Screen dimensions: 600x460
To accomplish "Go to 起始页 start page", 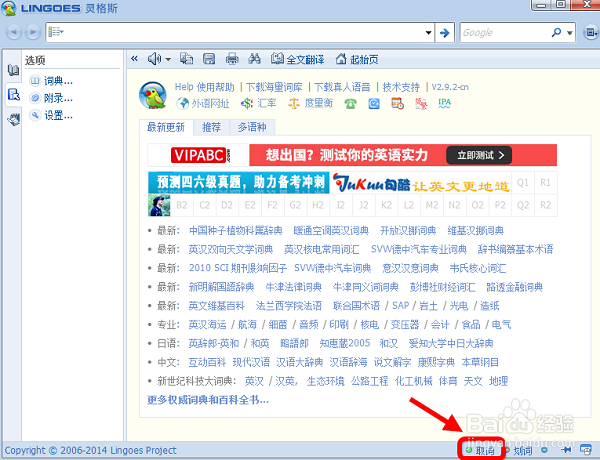I will click(x=357, y=59).
